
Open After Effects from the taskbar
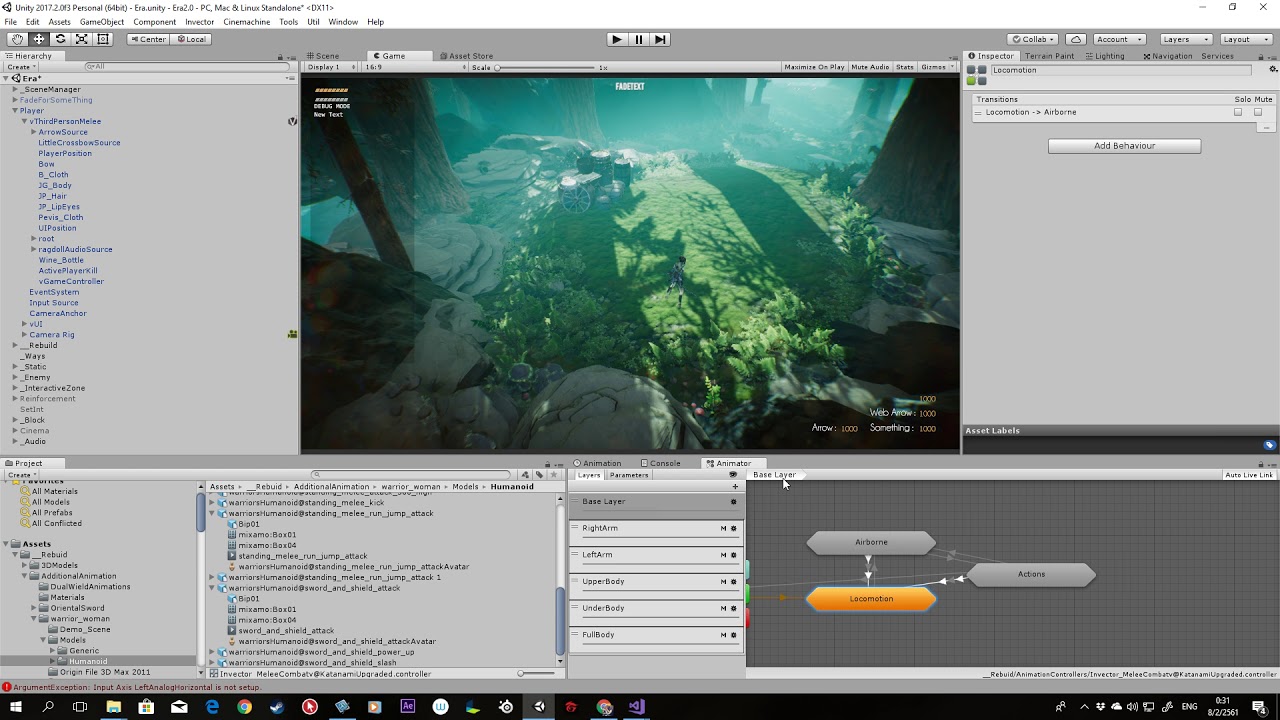tap(408, 707)
